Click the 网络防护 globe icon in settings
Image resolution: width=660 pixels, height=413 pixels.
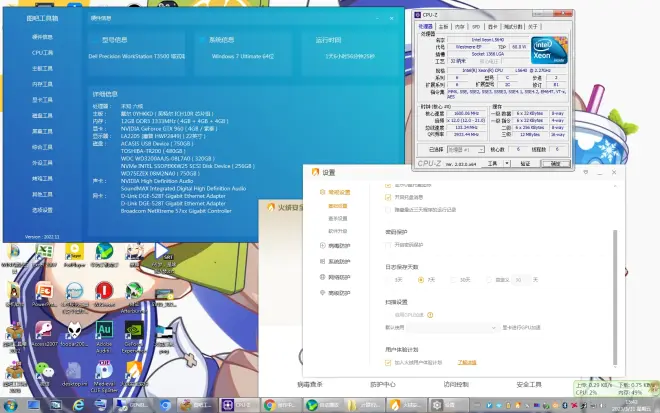(x=321, y=277)
